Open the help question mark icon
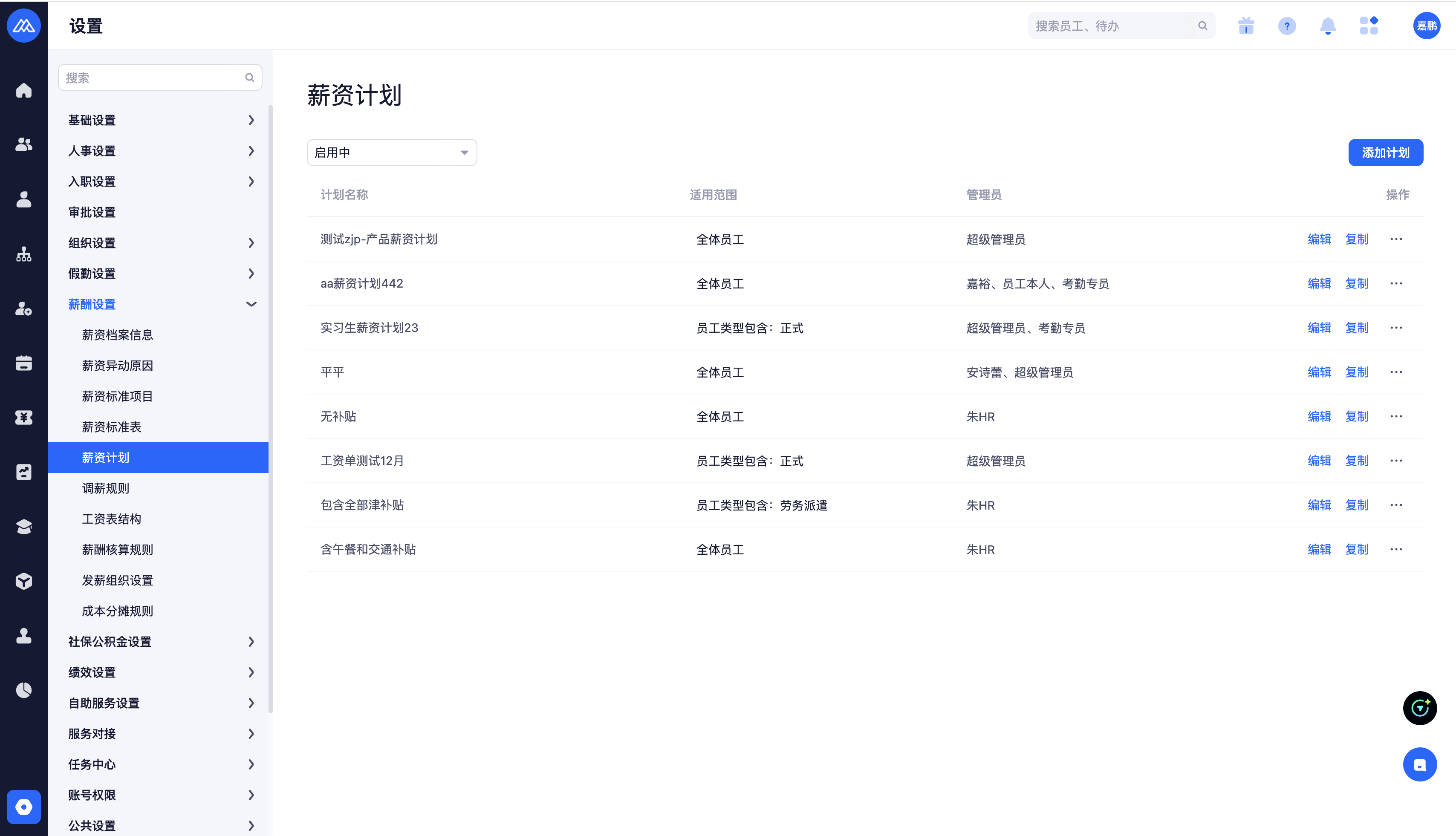Image resolution: width=1456 pixels, height=836 pixels. tap(1286, 26)
